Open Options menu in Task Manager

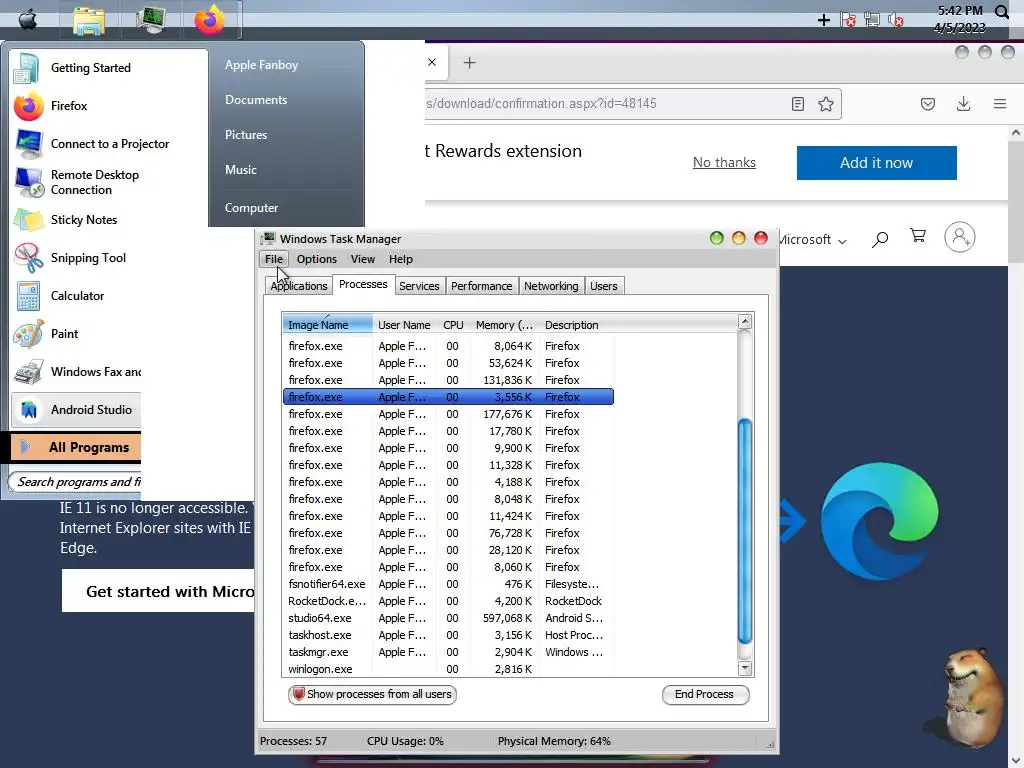pyautogui.click(x=317, y=259)
